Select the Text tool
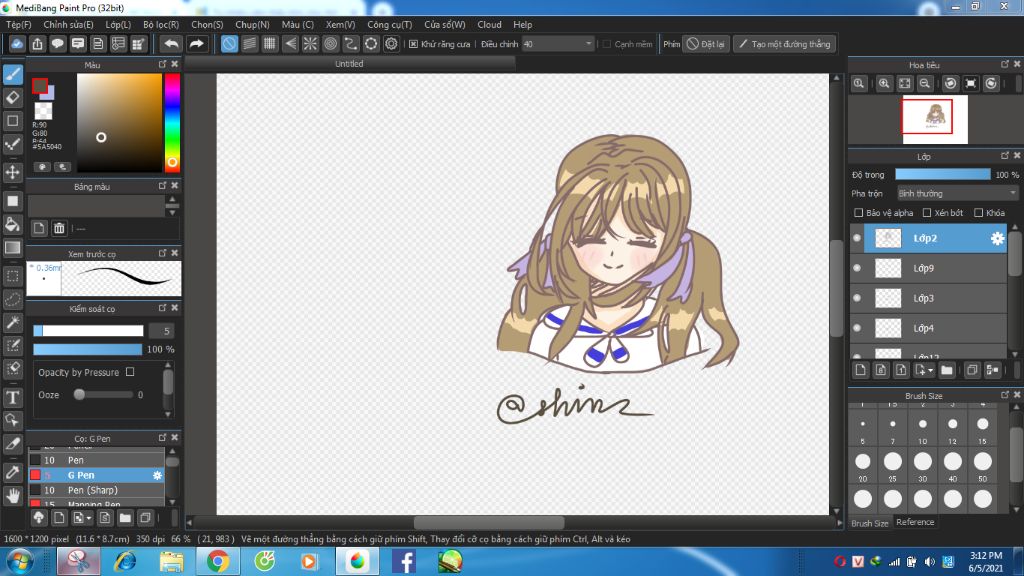This screenshot has width=1024, height=576. tap(12, 397)
